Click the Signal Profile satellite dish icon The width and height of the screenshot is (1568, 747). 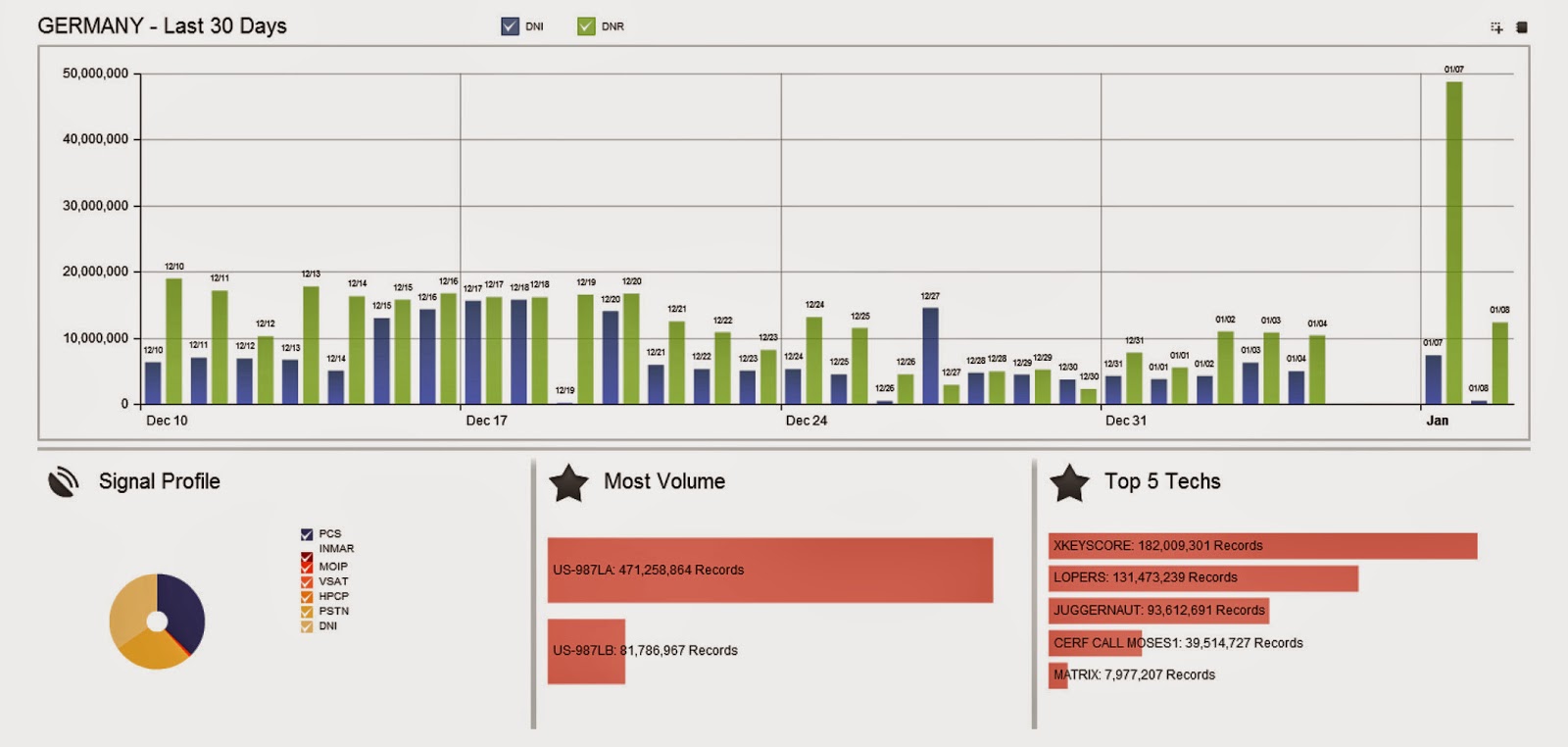coord(64,482)
